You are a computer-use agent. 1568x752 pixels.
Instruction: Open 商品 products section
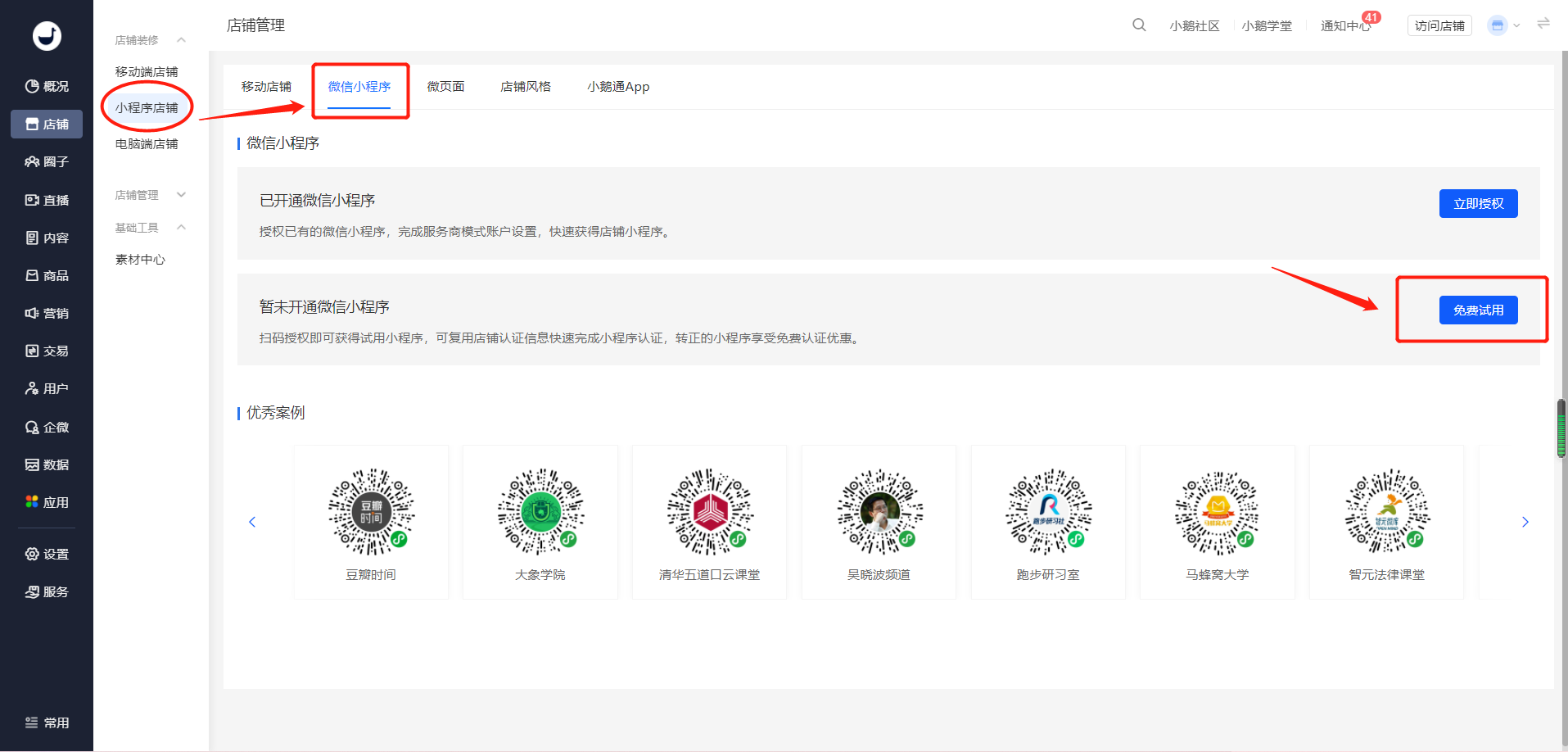pyautogui.click(x=47, y=275)
